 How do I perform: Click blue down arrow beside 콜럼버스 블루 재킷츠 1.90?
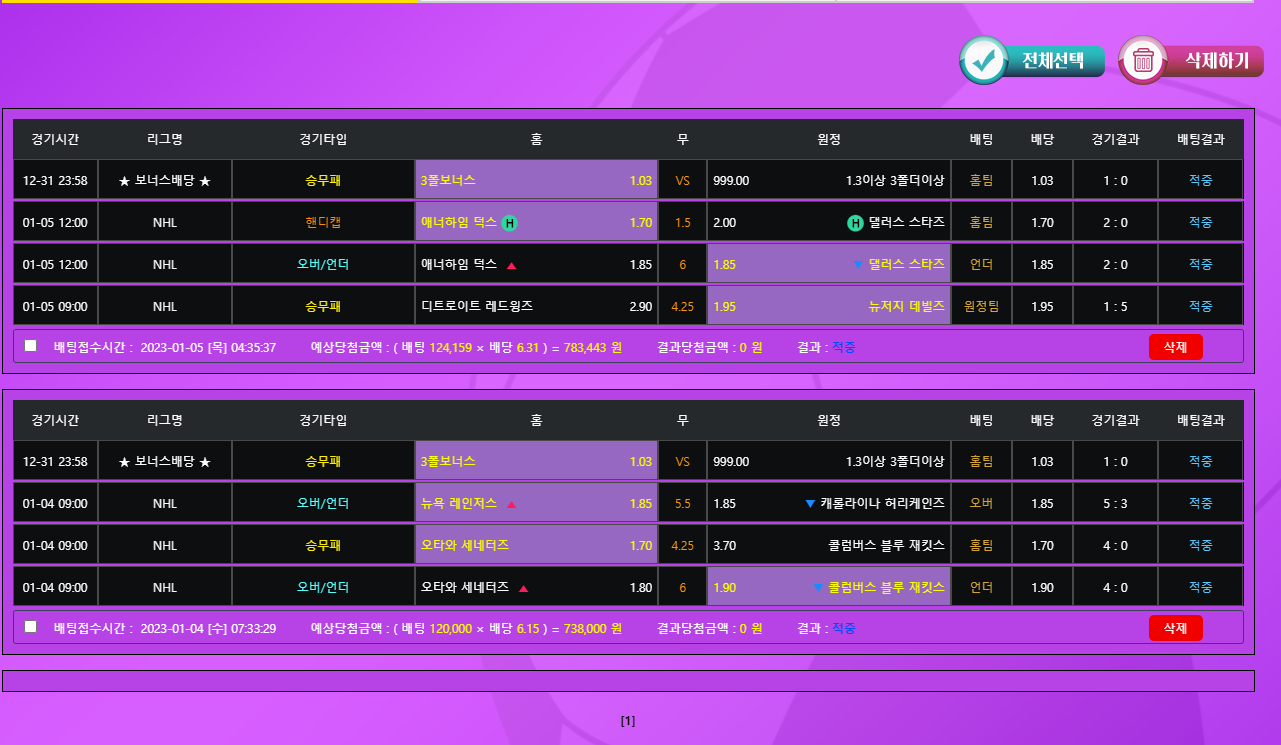818,588
